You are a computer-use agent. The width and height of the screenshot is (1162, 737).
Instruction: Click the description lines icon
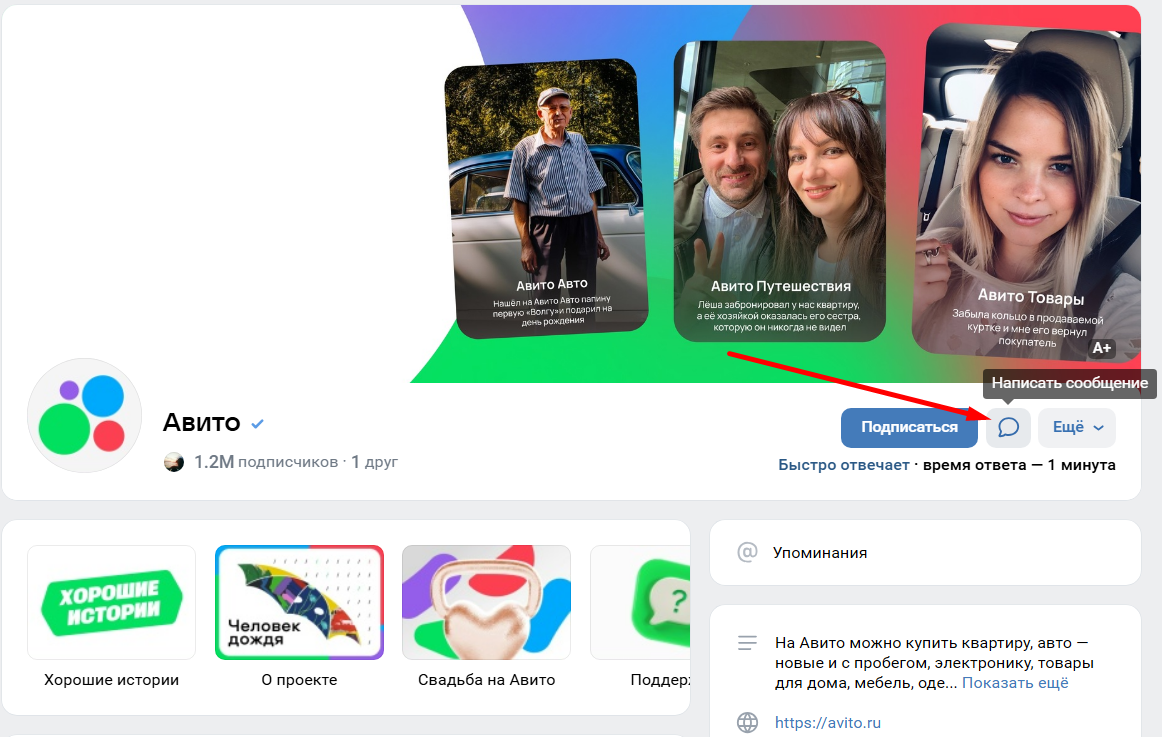746,643
